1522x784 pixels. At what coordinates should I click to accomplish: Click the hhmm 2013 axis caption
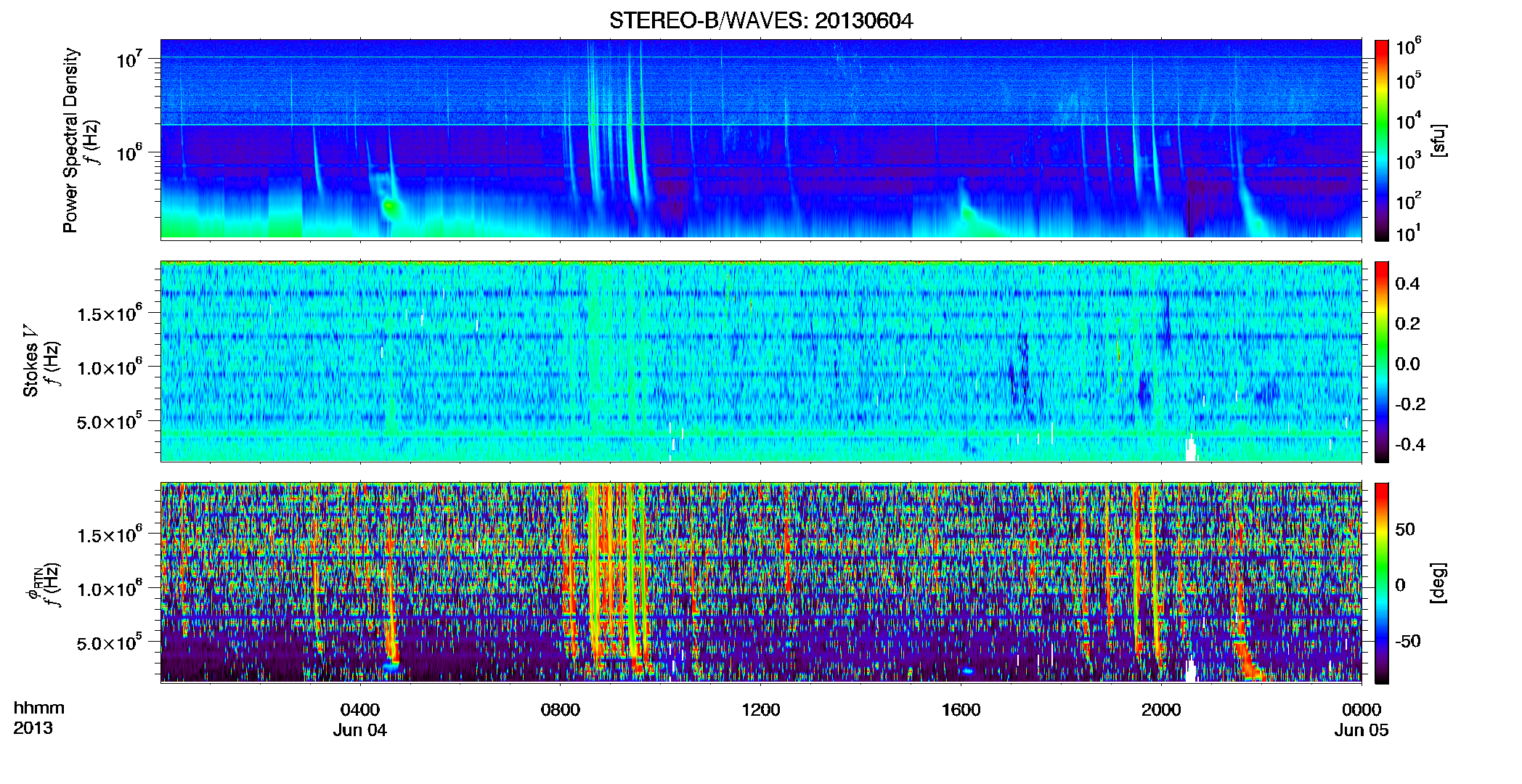click(39, 718)
